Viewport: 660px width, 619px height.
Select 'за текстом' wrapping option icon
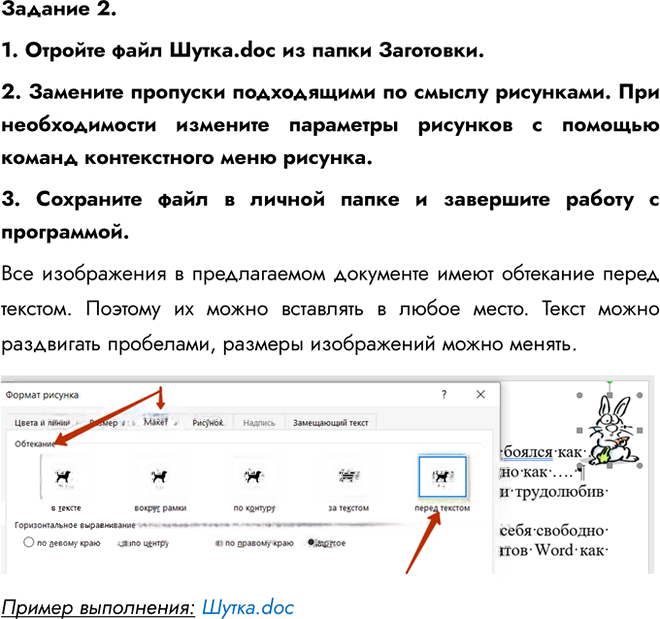[349, 477]
